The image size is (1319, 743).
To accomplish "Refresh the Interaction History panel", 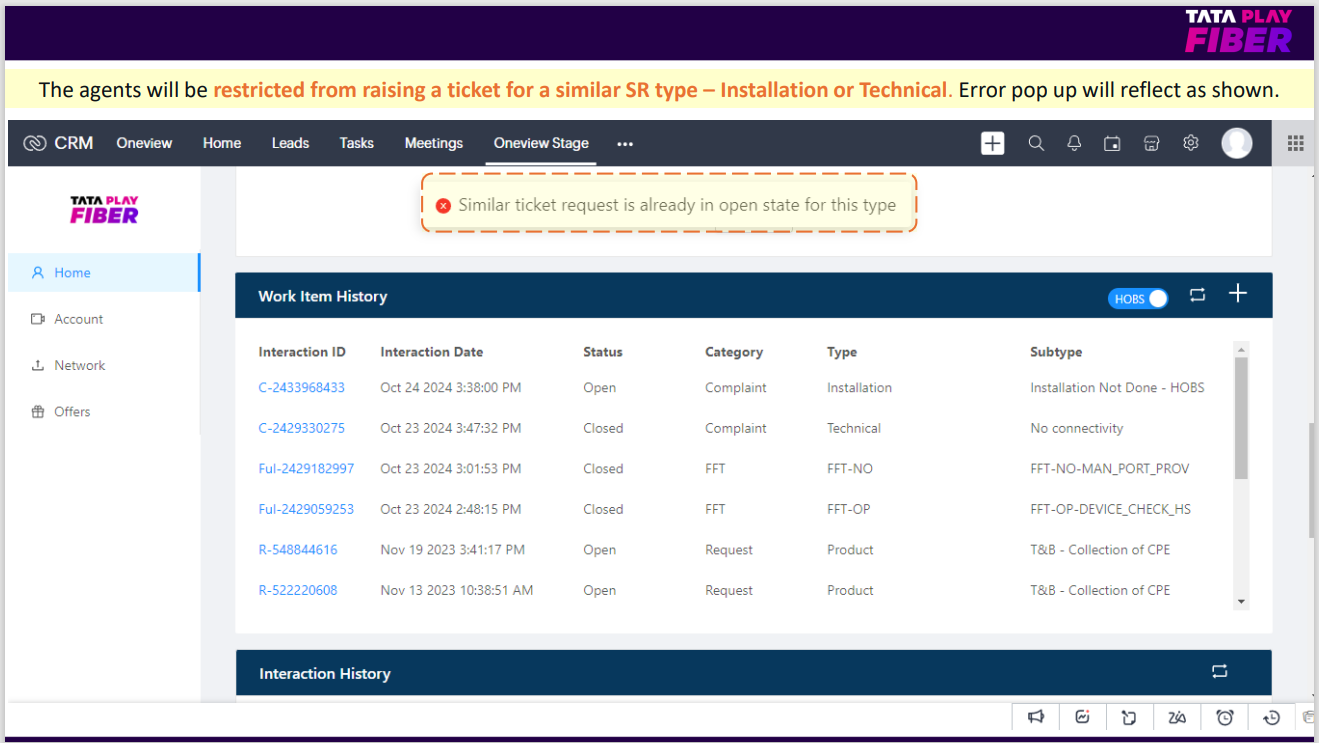I will pyautogui.click(x=1219, y=671).
